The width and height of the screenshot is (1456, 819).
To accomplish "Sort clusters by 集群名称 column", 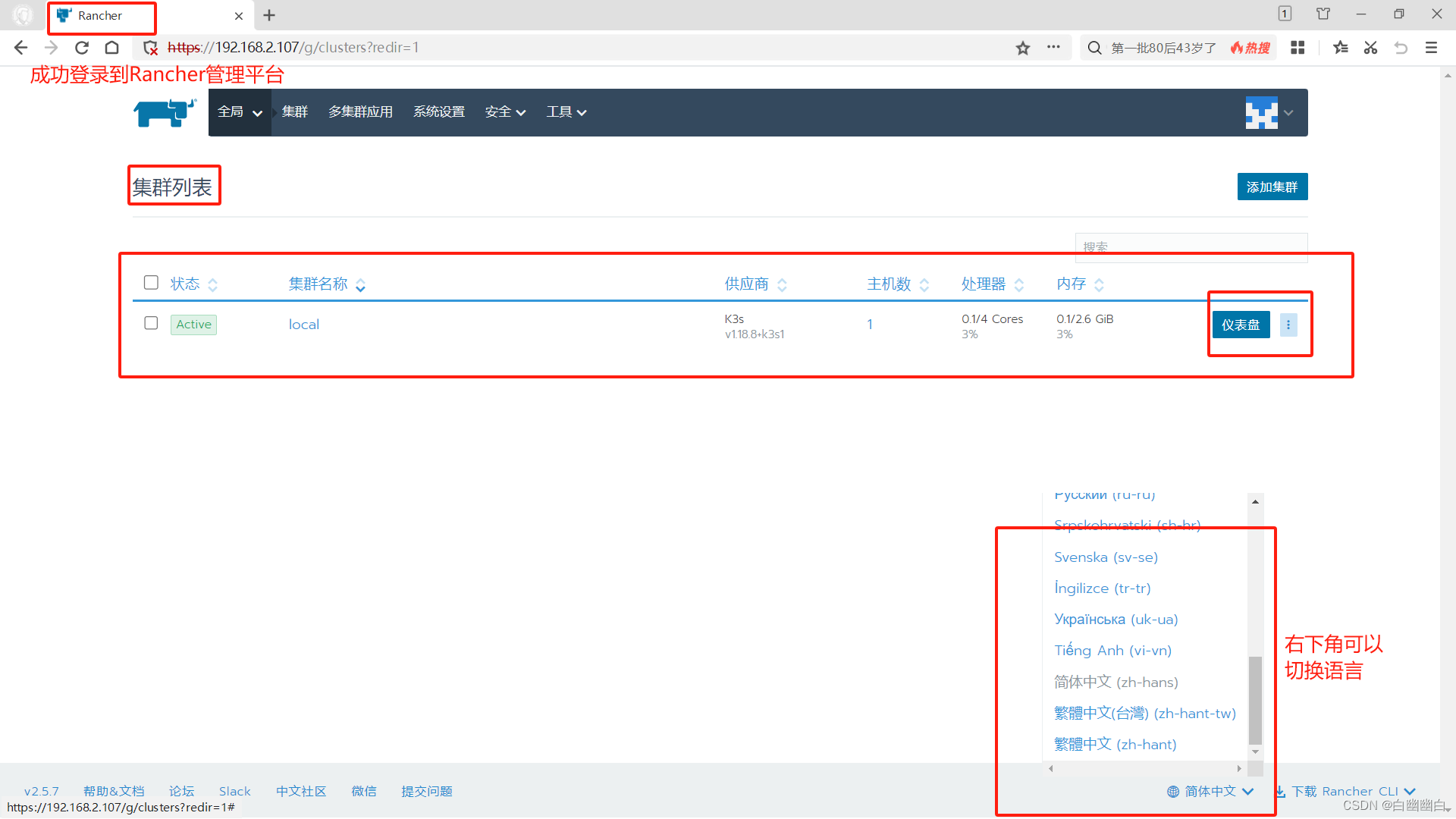I will point(327,284).
